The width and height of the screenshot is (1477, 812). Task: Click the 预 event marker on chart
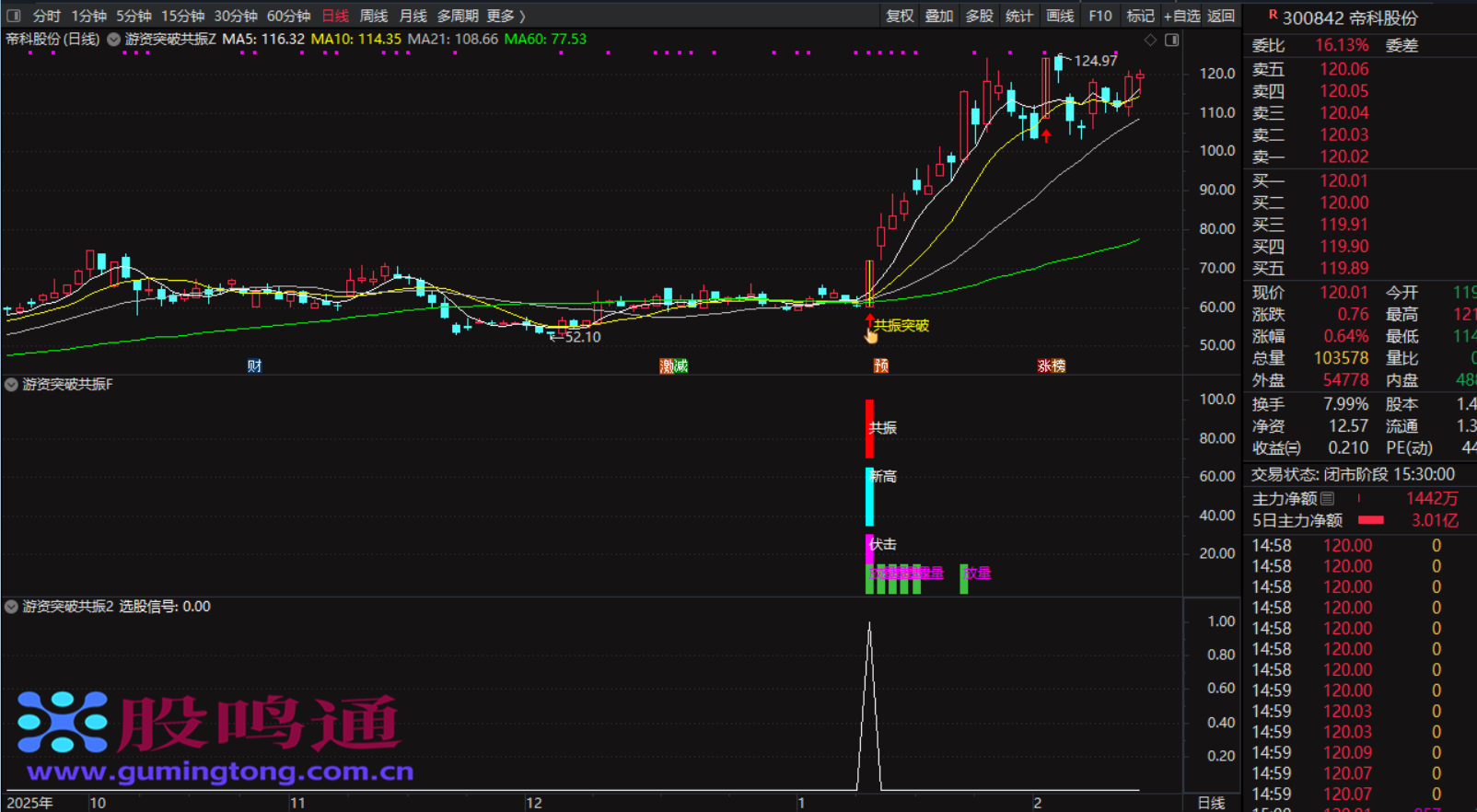[x=880, y=365]
